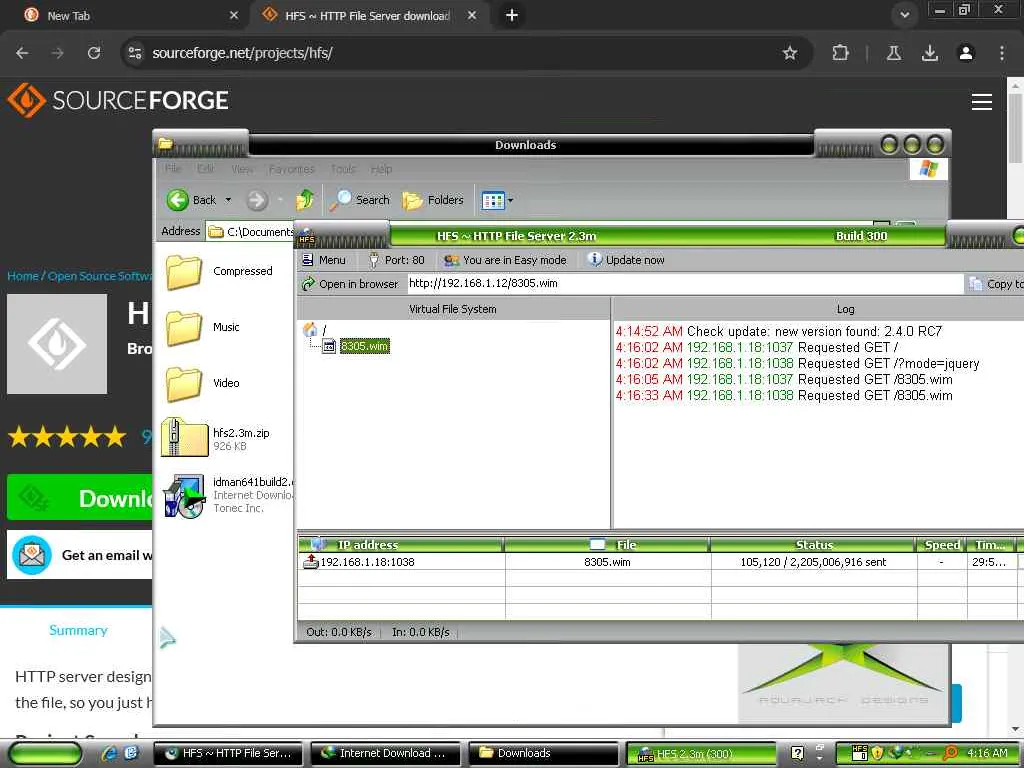Open the SourceForge hamburger menu
The height and width of the screenshot is (768, 1024).
coord(982,102)
